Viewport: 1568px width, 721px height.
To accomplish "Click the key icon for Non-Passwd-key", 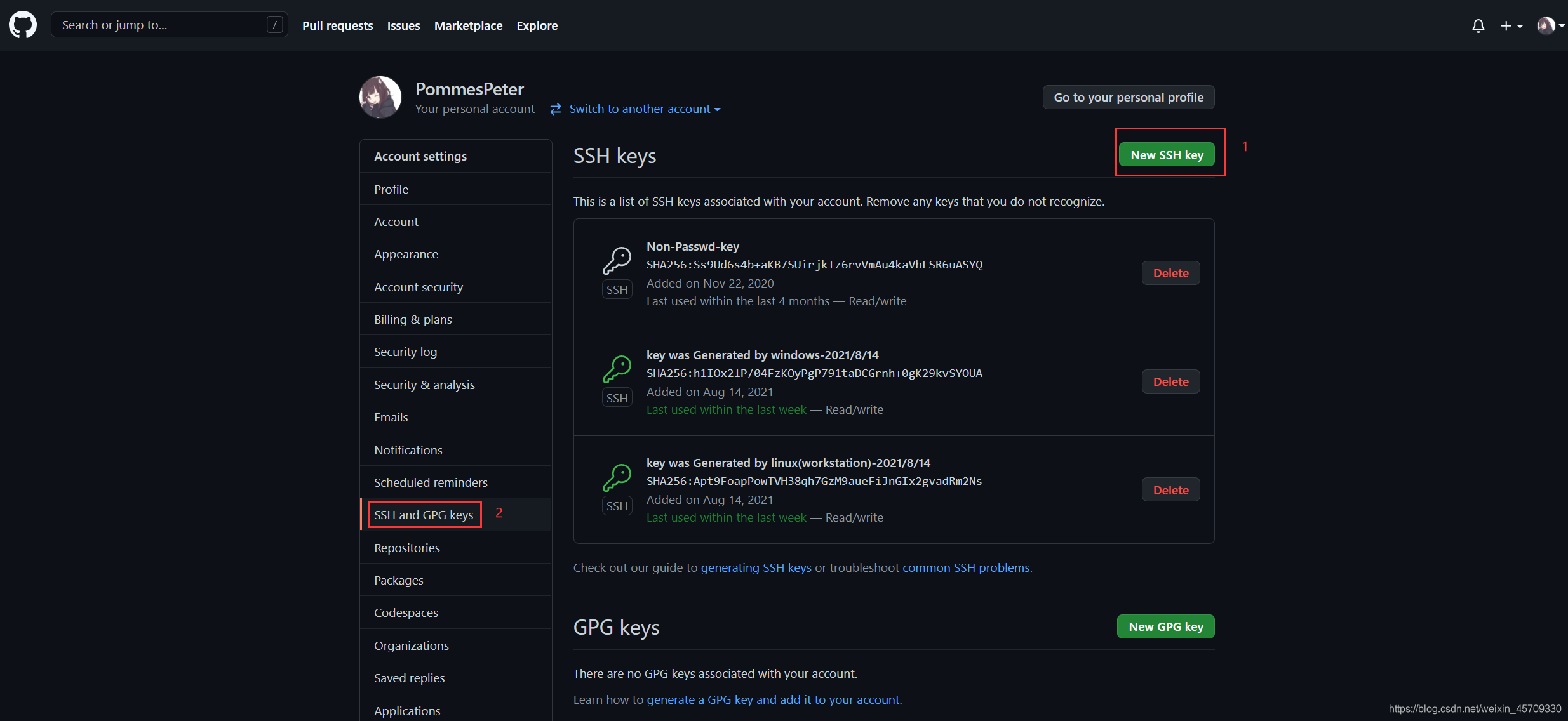I will (617, 260).
